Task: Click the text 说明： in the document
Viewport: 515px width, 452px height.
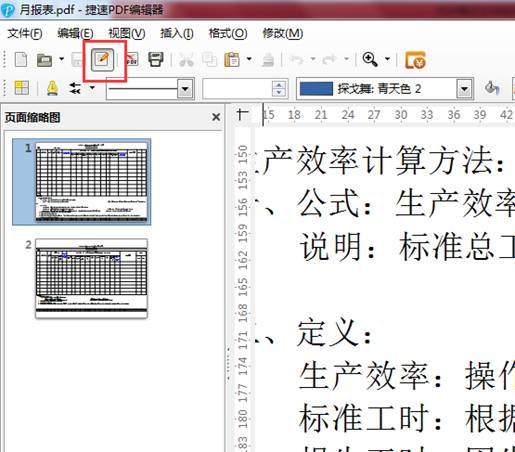Action: pyautogui.click(x=338, y=247)
